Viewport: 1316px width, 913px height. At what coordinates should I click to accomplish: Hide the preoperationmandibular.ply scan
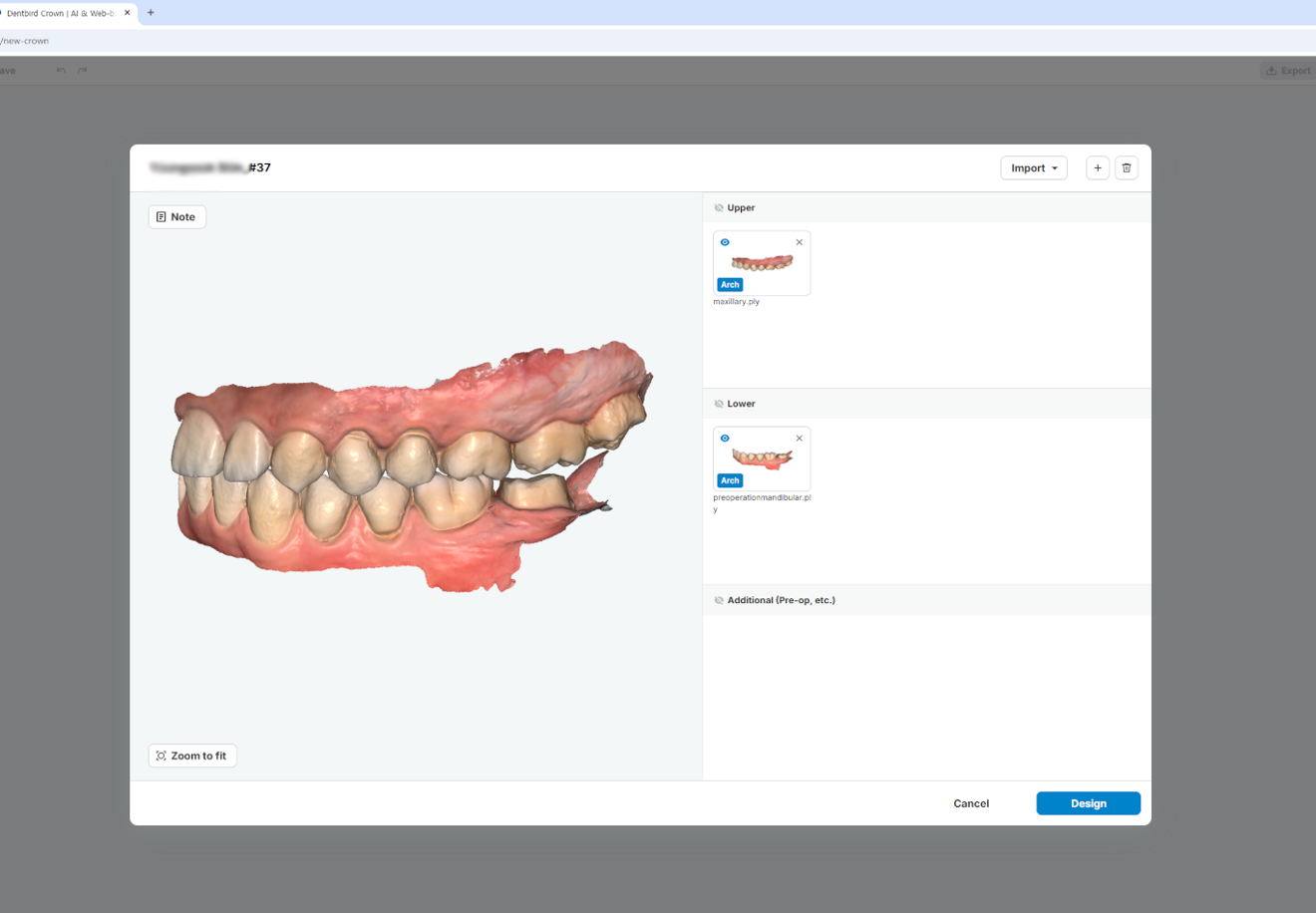(x=725, y=438)
